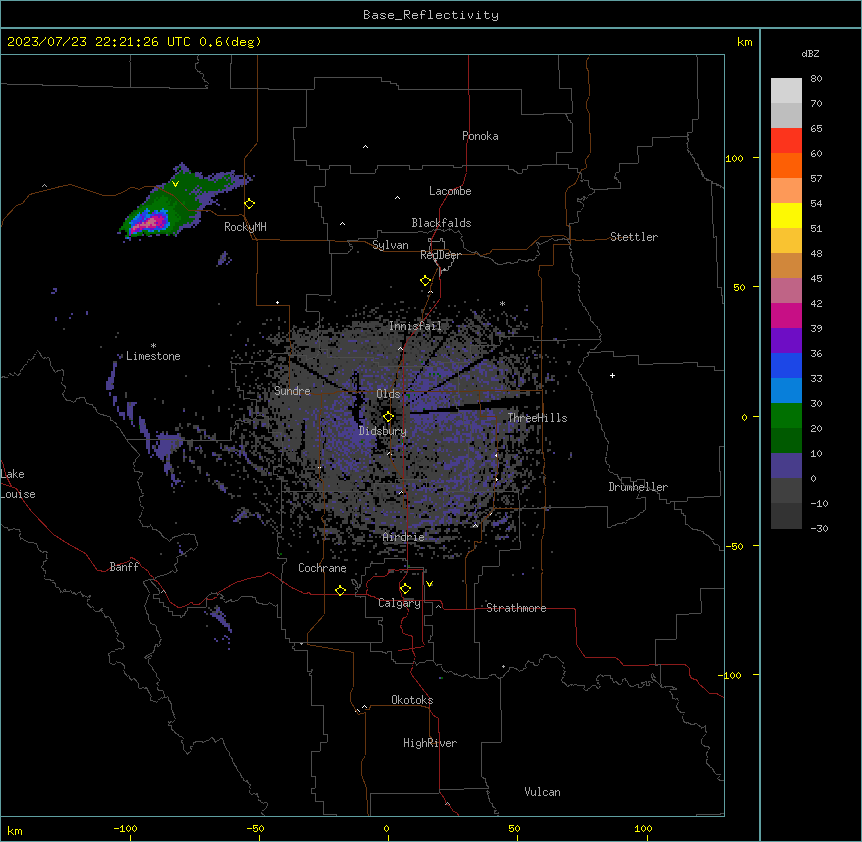Select the Okotoks label
The height and width of the screenshot is (842, 862).
pos(412,700)
